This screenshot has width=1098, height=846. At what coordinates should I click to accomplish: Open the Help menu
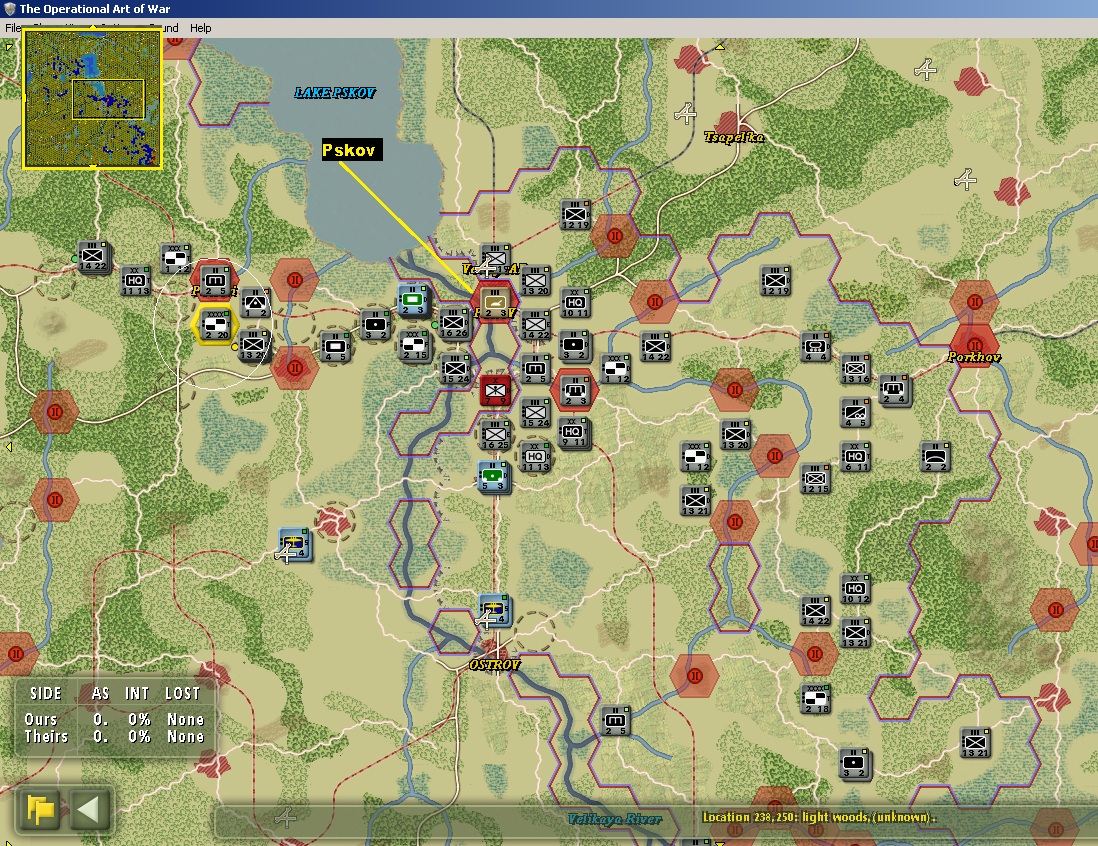(200, 28)
